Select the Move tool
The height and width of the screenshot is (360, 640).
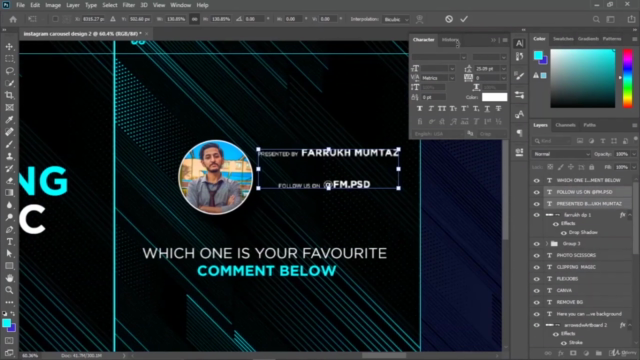click(9, 47)
